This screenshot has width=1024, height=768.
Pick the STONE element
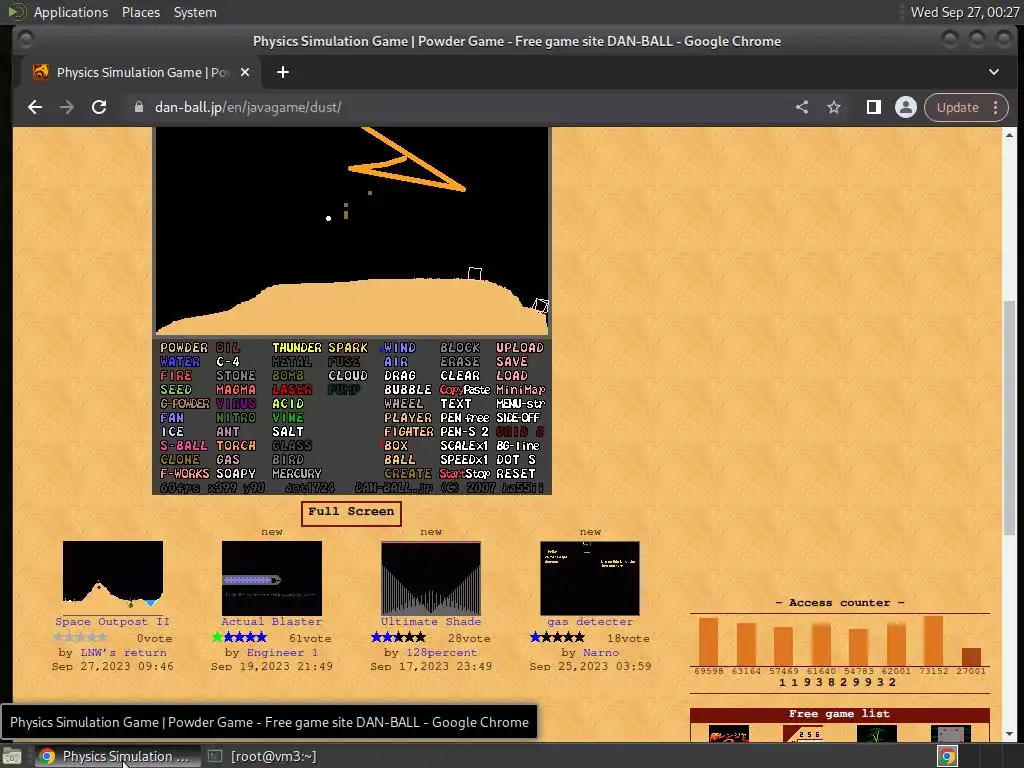coord(236,376)
